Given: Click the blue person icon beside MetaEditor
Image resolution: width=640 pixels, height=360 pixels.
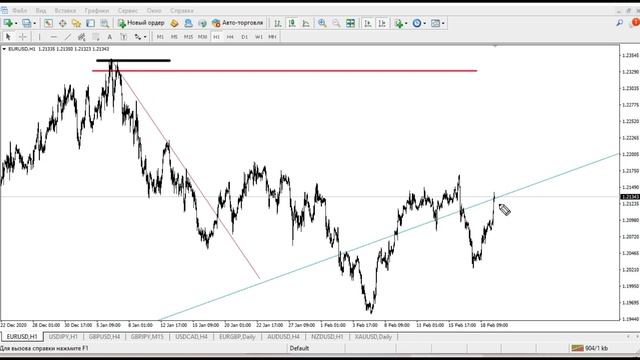Looking at the screenshot, I should coord(188,23).
